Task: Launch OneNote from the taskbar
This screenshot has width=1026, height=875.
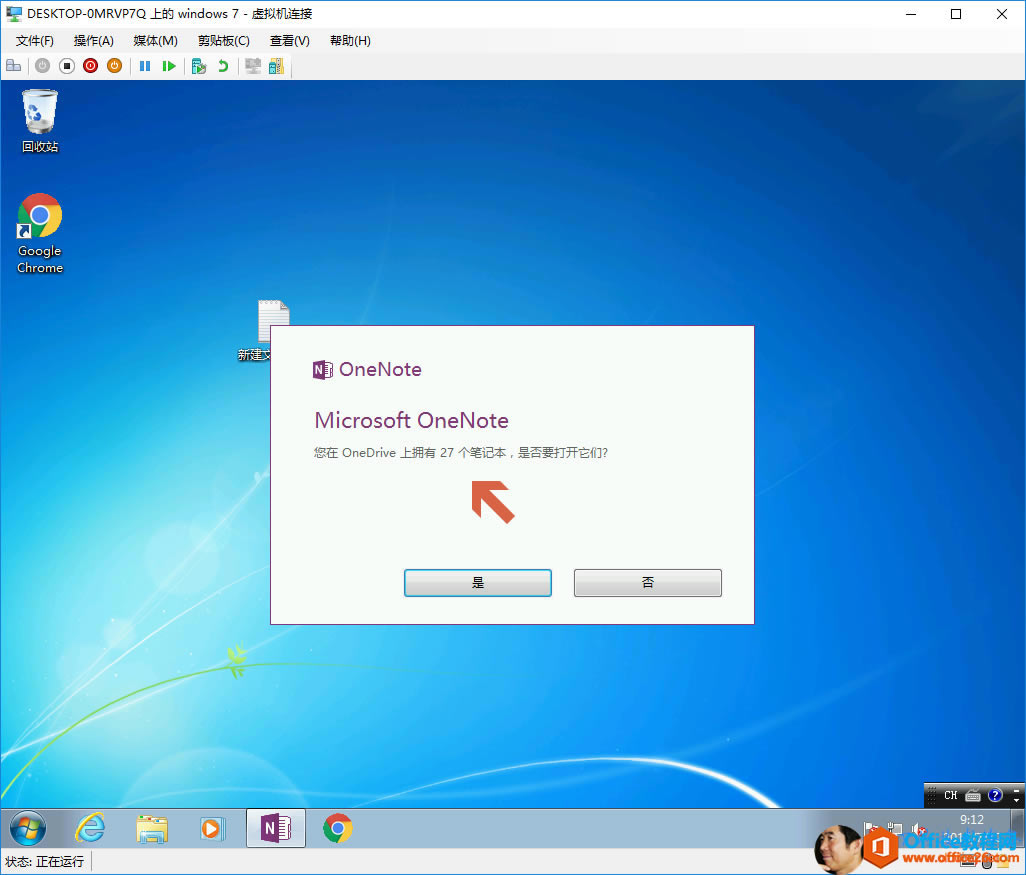Action: (276, 828)
